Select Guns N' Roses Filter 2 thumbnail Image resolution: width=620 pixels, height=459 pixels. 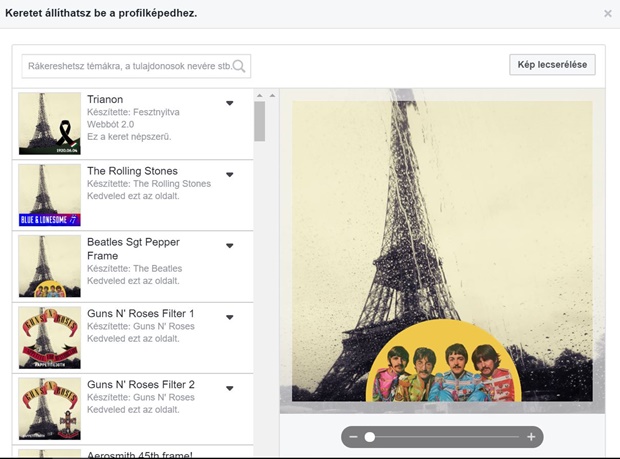[x=50, y=409]
